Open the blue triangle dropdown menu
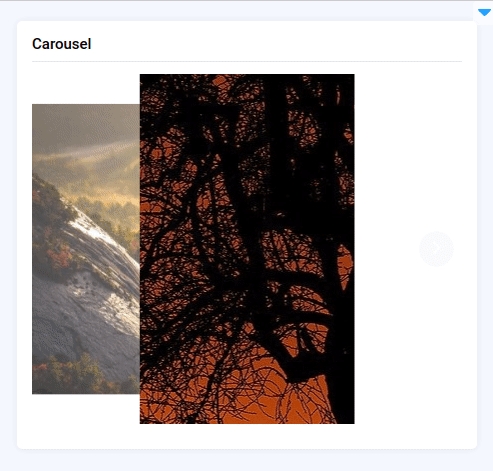493x471 pixels. [x=484, y=13]
